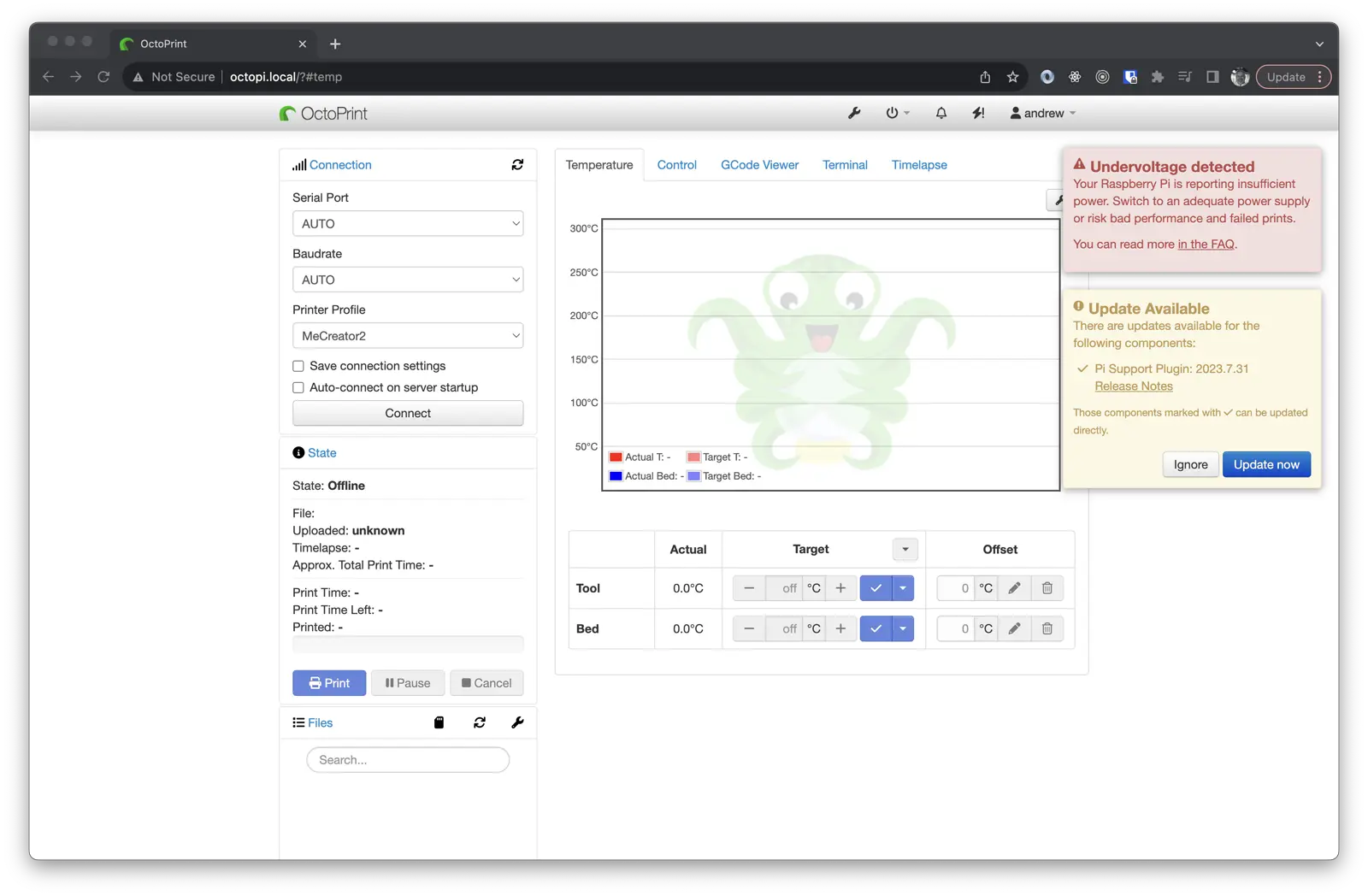Screen dimensions: 1368x896
Task: Refresh the Files list
Action: (480, 722)
